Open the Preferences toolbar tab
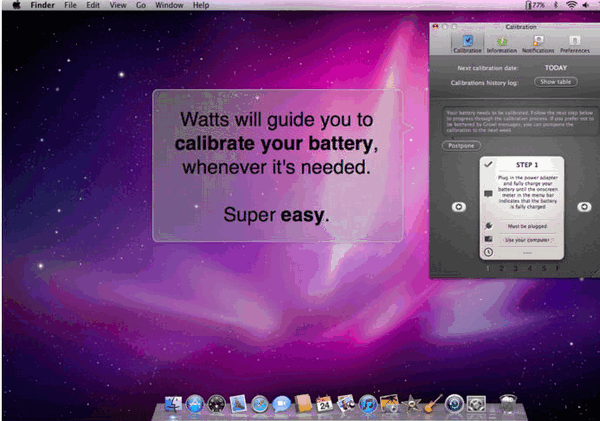This screenshot has width=600, height=421. point(575,44)
